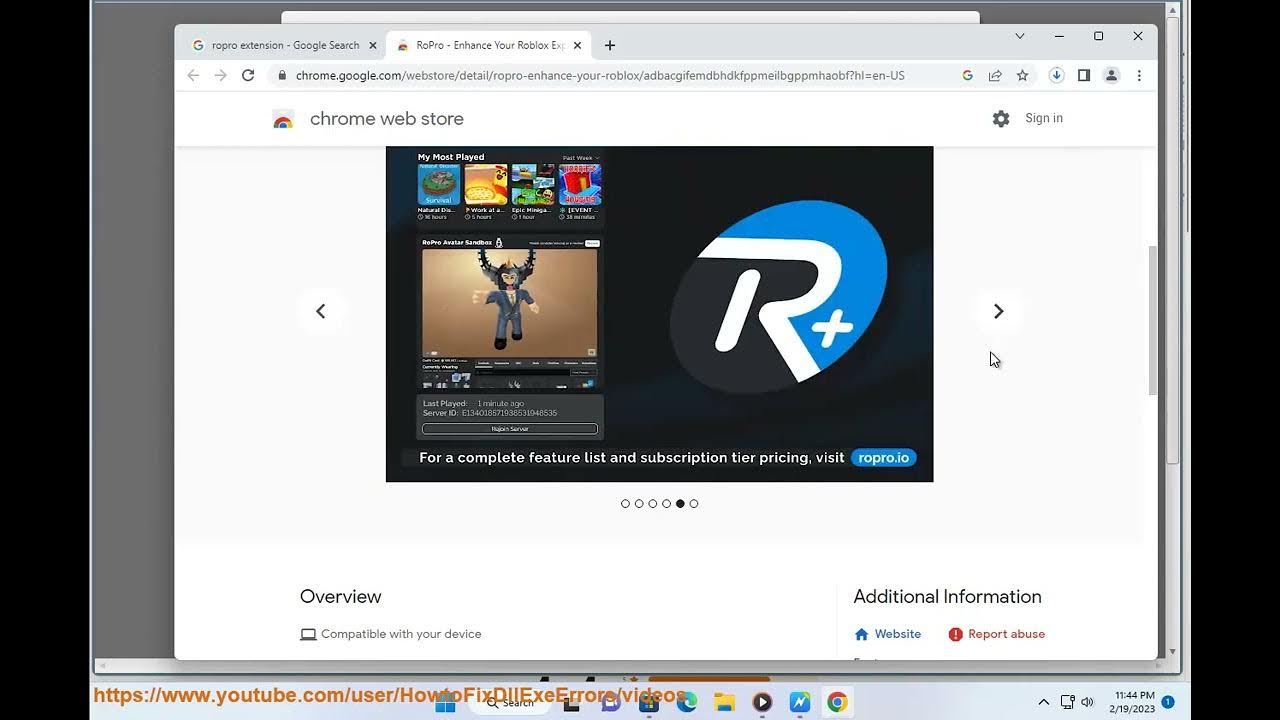Click chrome web store title
Viewport: 1280px width, 720px height.
coord(387,119)
